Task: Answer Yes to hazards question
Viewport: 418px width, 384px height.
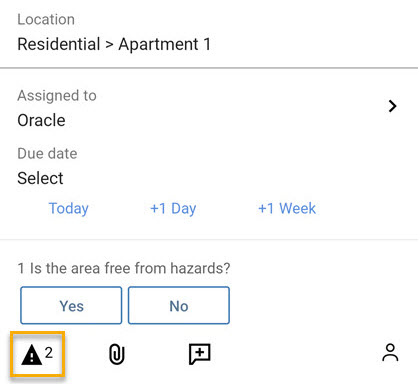Action: click(x=71, y=305)
